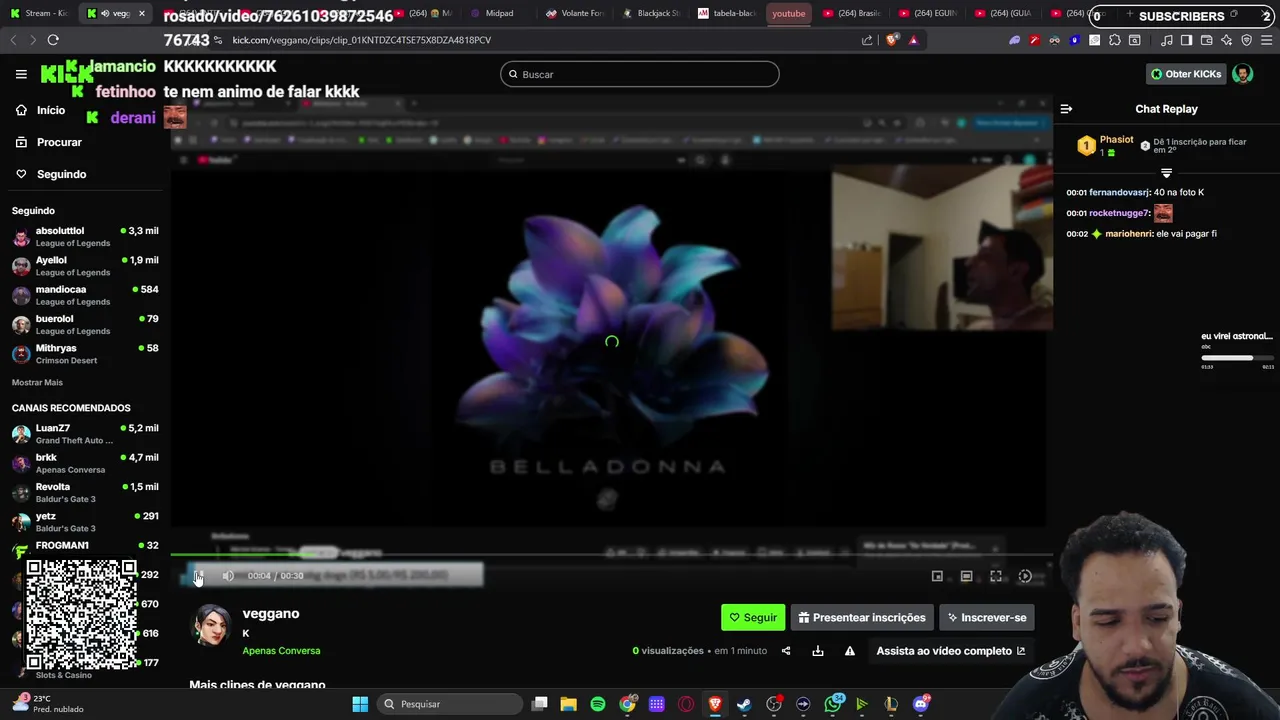Image resolution: width=1280 pixels, height=720 pixels.
Task: Click Presentear inscrições button
Action: point(863,618)
